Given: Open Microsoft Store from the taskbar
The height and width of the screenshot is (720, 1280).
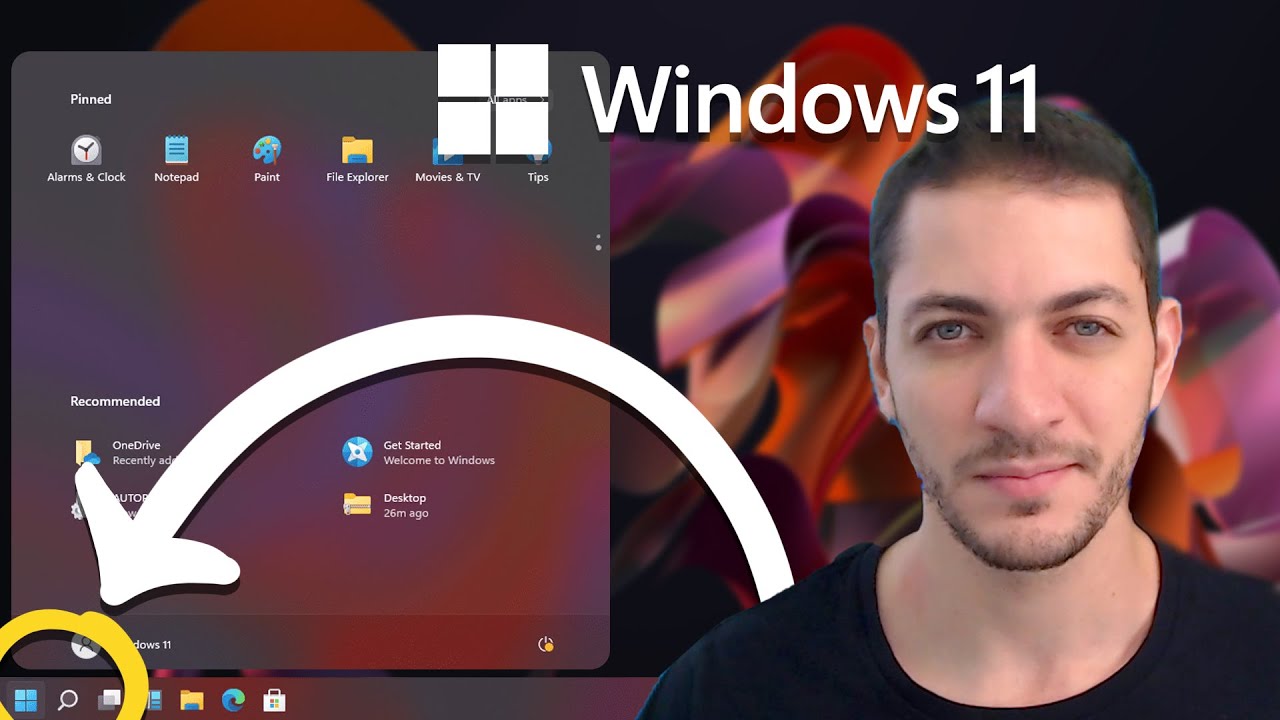Looking at the screenshot, I should 274,700.
